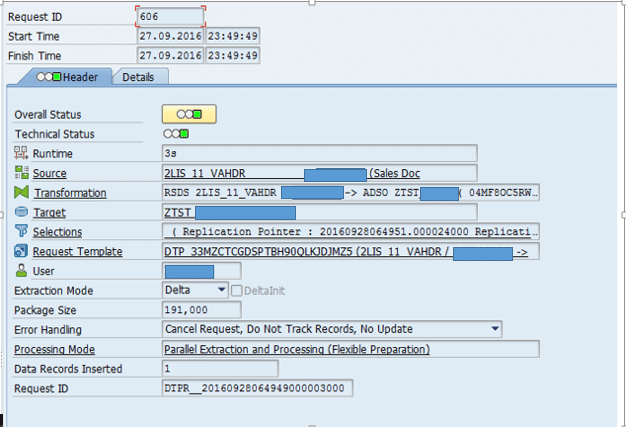Click the Request Template icon
The width and height of the screenshot is (626, 427).
[21, 251]
